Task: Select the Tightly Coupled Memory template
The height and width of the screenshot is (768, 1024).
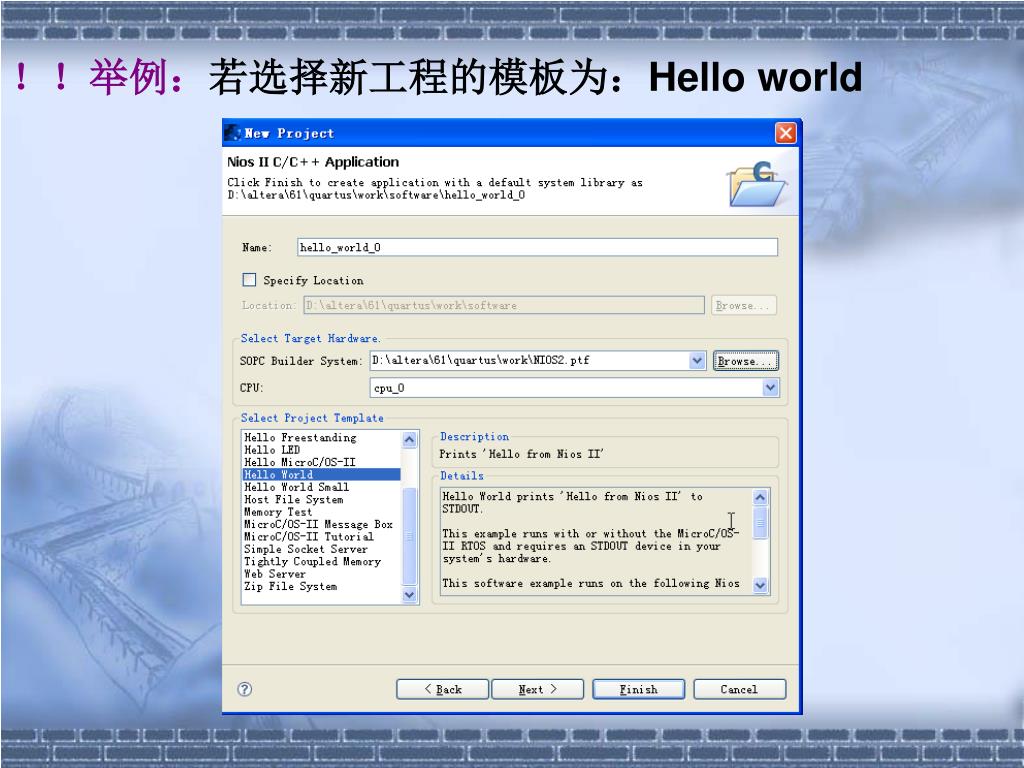Action: (312, 562)
